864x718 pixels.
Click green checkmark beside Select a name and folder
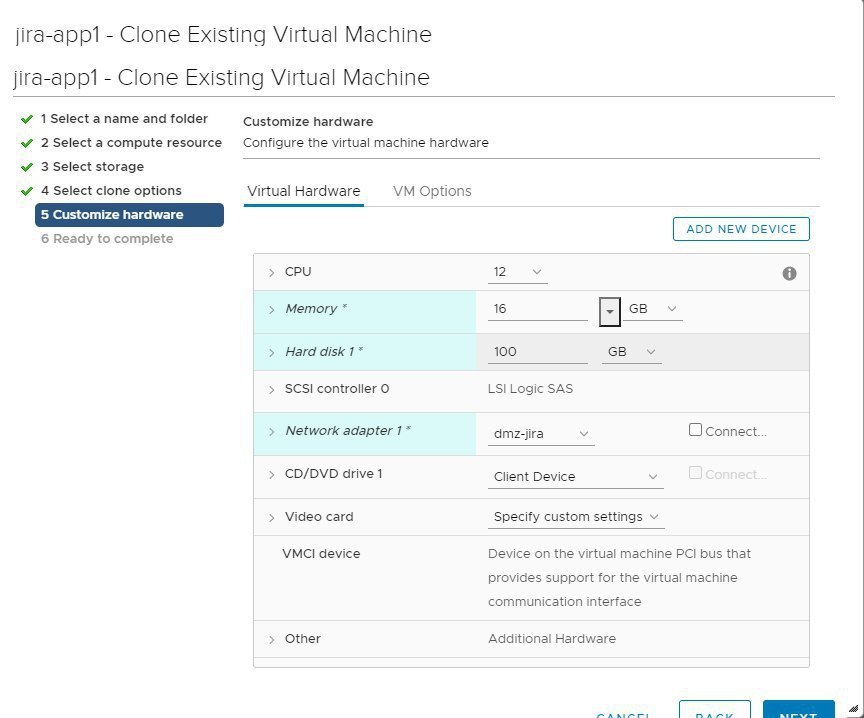pos(26,119)
